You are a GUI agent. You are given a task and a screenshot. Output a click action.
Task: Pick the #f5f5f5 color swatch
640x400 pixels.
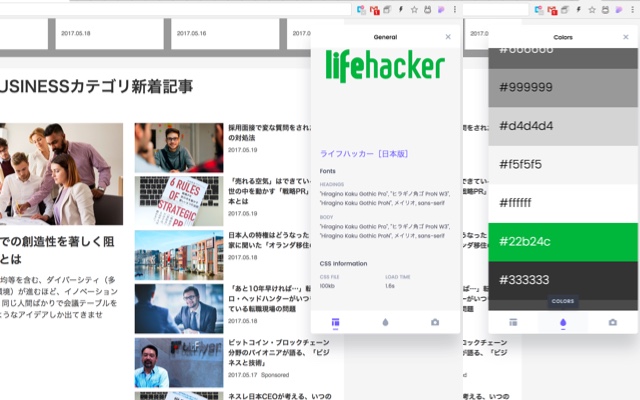pyautogui.click(x=563, y=165)
